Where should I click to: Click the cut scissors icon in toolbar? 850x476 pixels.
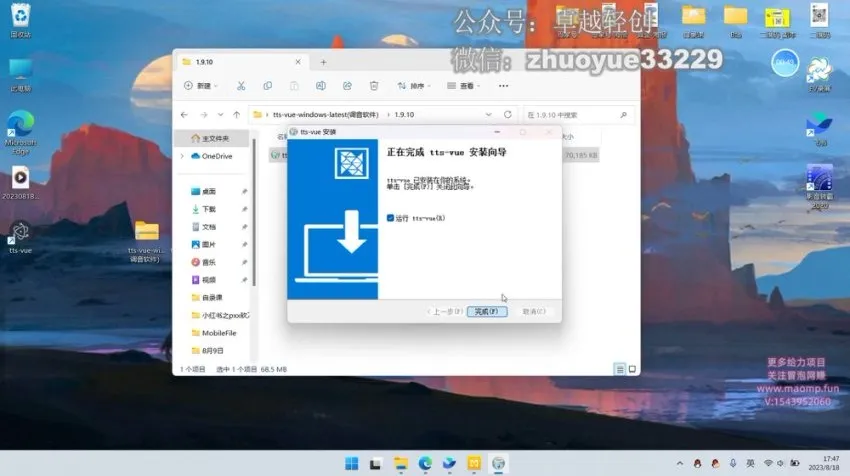point(241,86)
